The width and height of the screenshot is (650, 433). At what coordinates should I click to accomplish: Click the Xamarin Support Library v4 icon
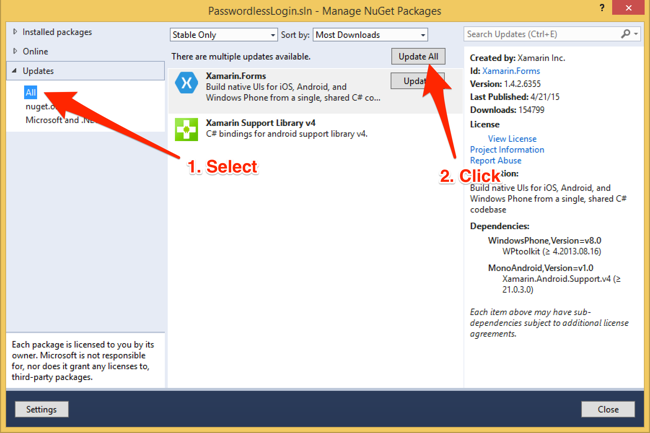tap(186, 128)
